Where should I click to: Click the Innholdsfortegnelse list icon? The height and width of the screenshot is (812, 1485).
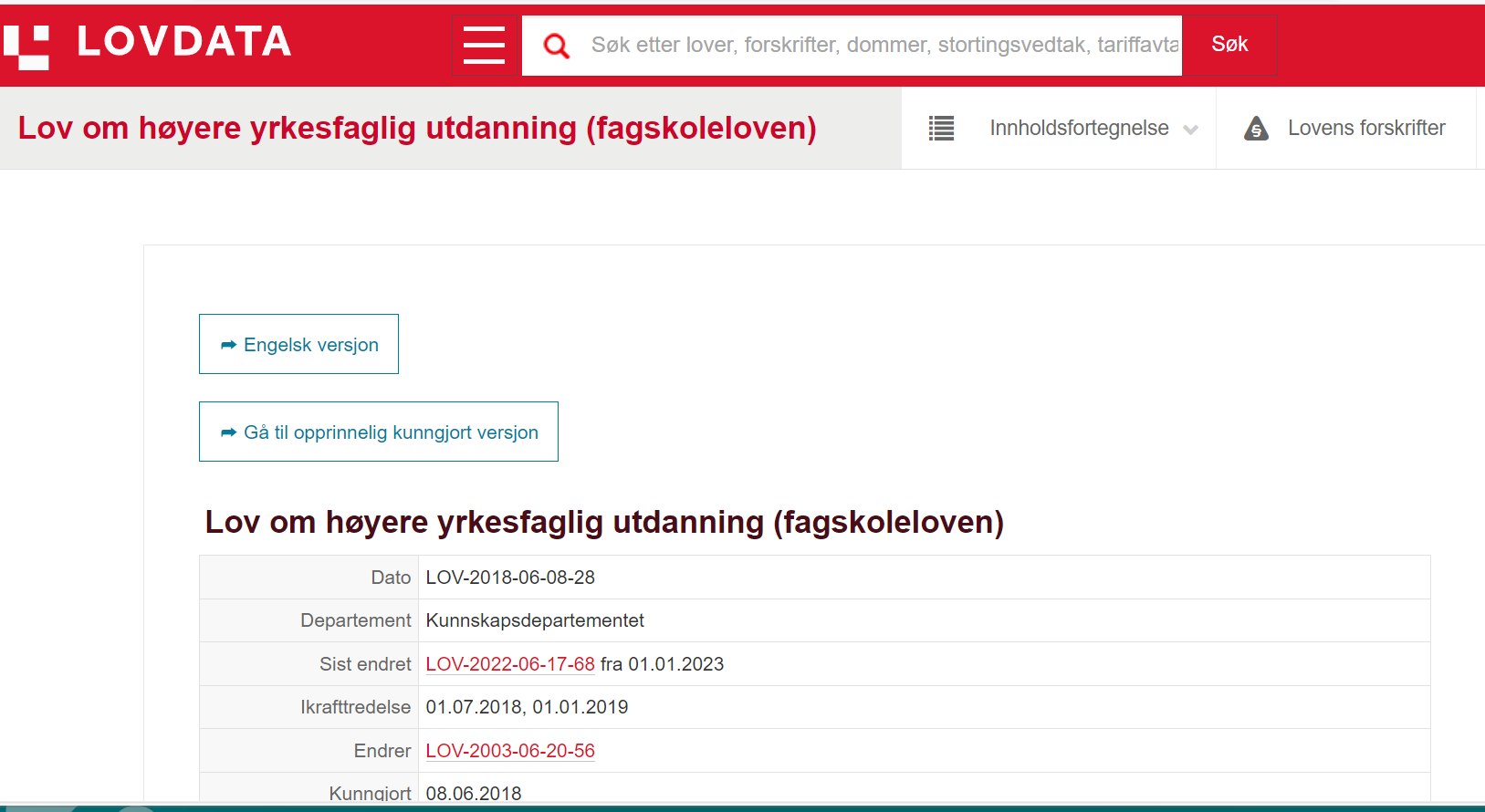point(941,129)
